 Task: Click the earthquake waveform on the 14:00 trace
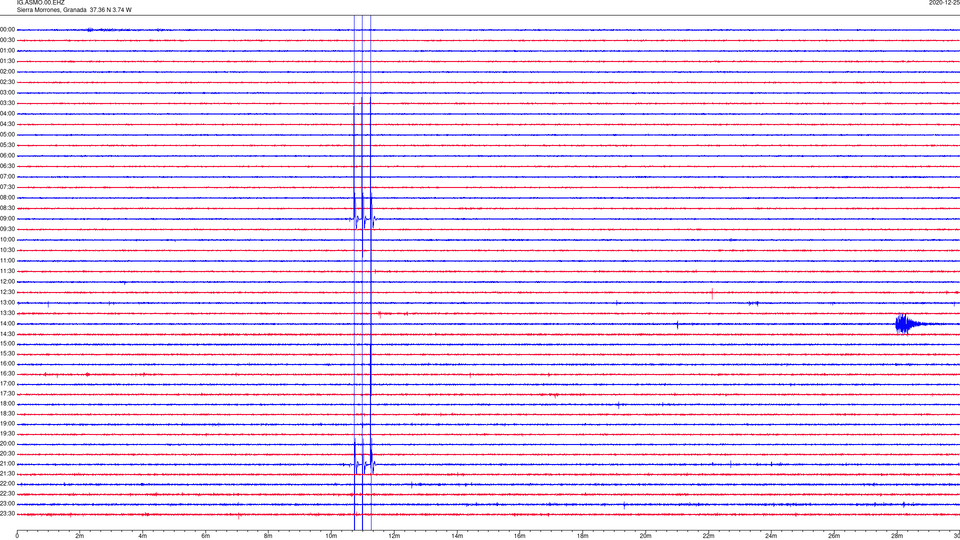coord(909,324)
